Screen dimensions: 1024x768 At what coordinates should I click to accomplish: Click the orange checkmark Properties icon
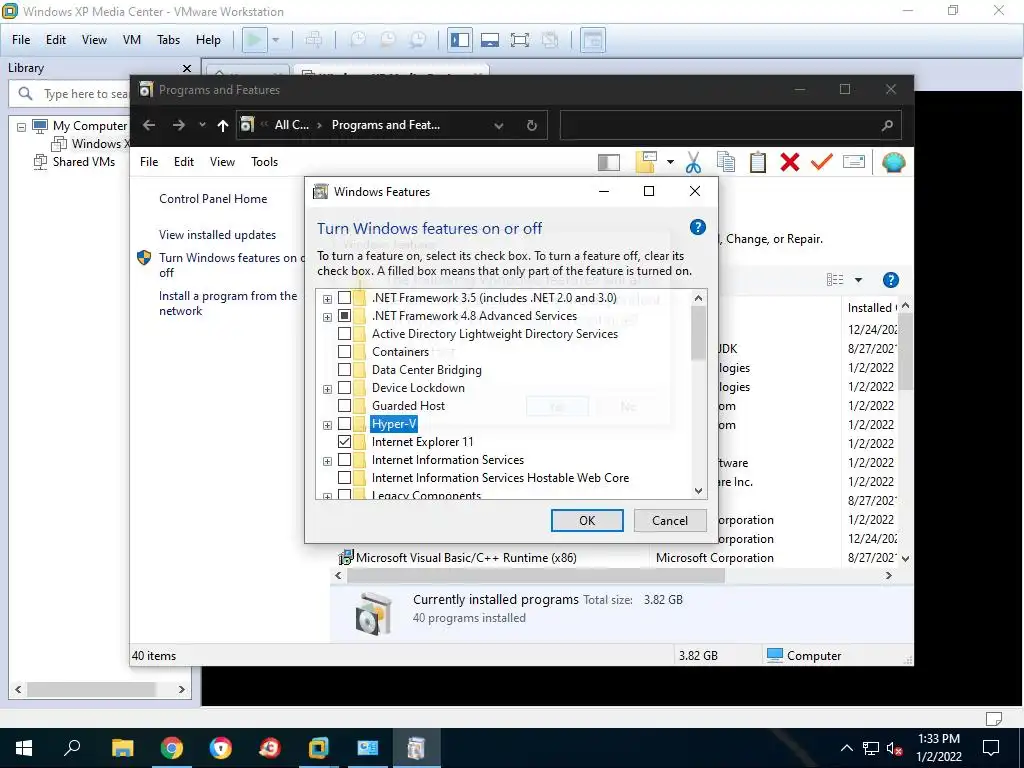pos(822,161)
